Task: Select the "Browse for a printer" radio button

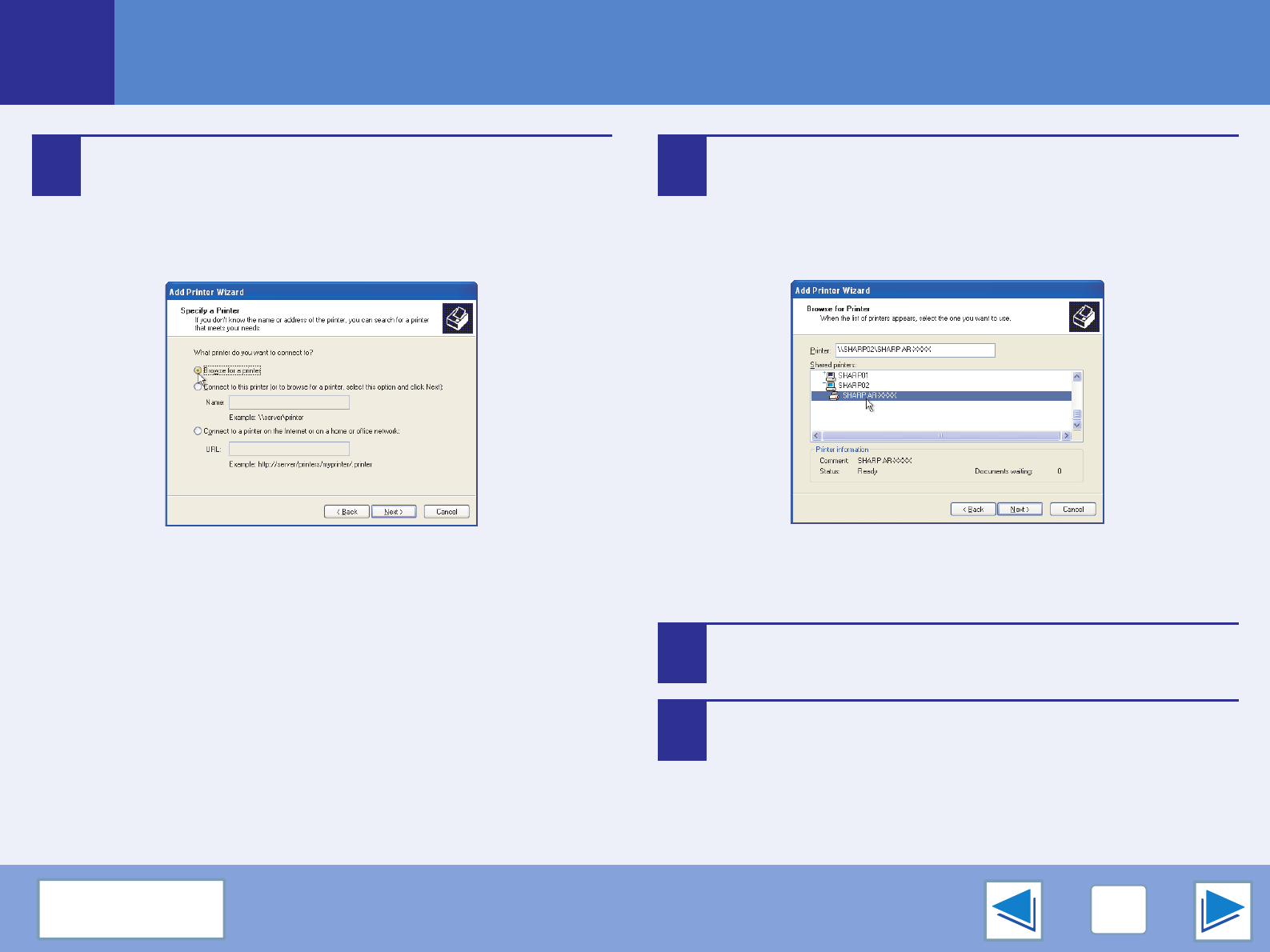Action: [x=198, y=370]
